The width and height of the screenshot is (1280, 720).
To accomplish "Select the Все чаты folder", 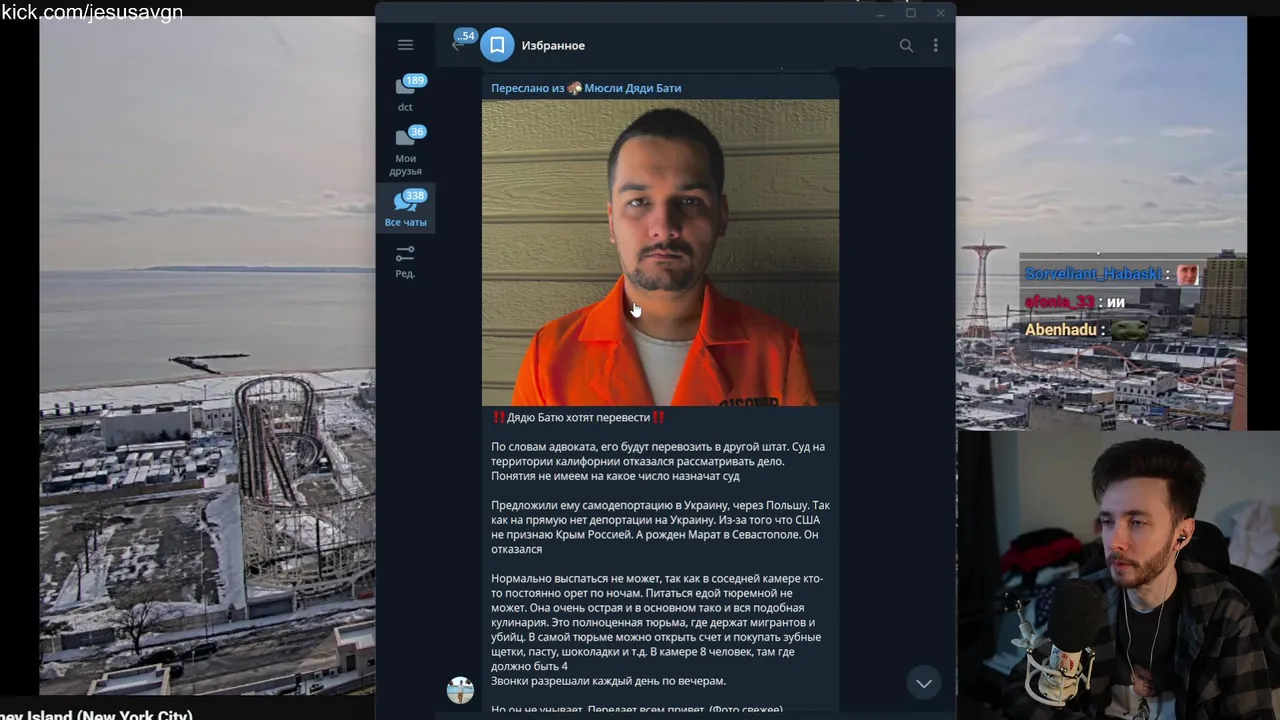I will pos(405,209).
